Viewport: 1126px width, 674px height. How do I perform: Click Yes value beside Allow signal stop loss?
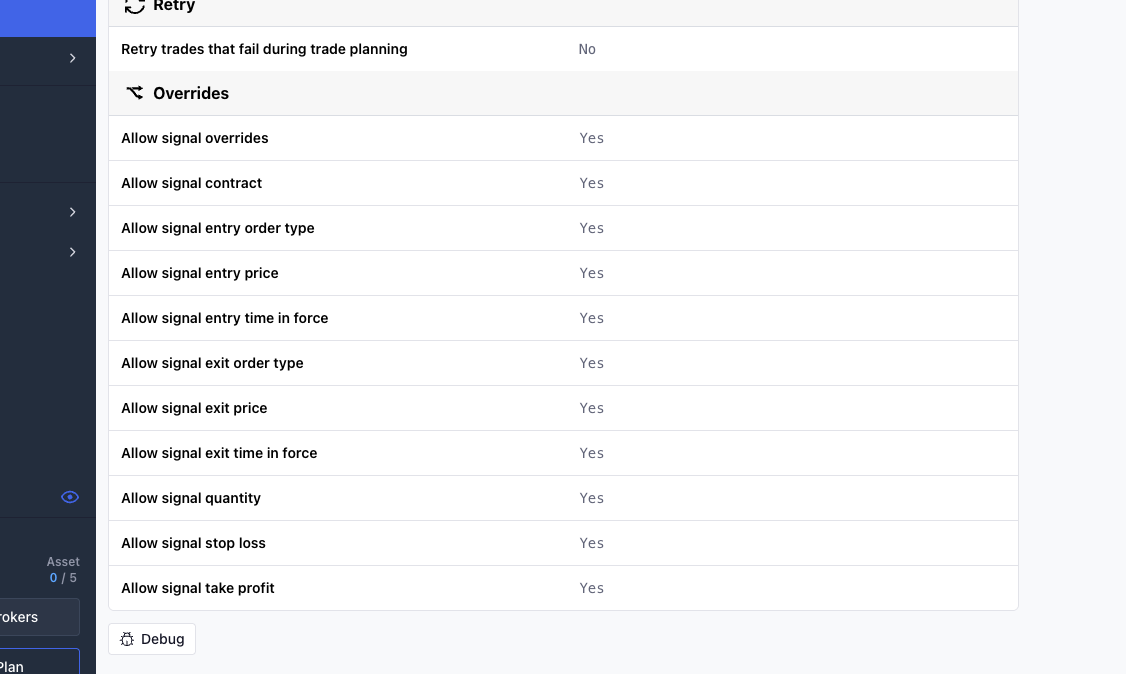click(591, 543)
